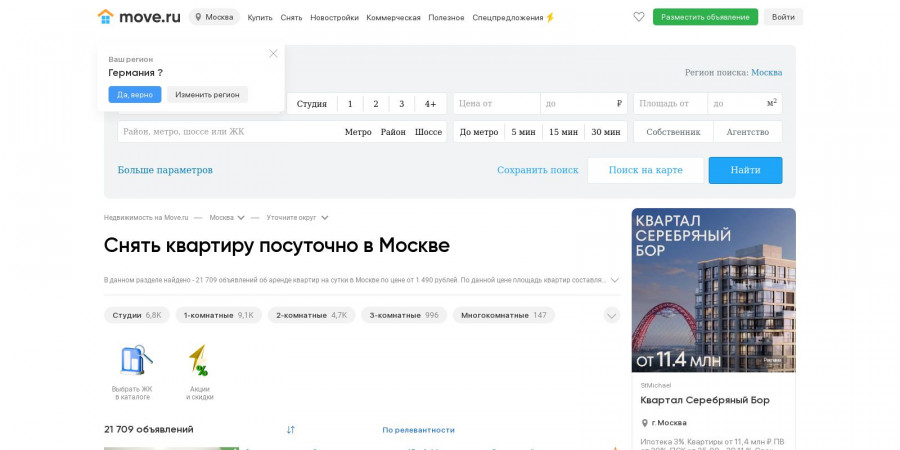Open Выбрать ЖК в каталоге icon
Image resolution: width=900 pixels, height=450 pixels.
click(135, 360)
